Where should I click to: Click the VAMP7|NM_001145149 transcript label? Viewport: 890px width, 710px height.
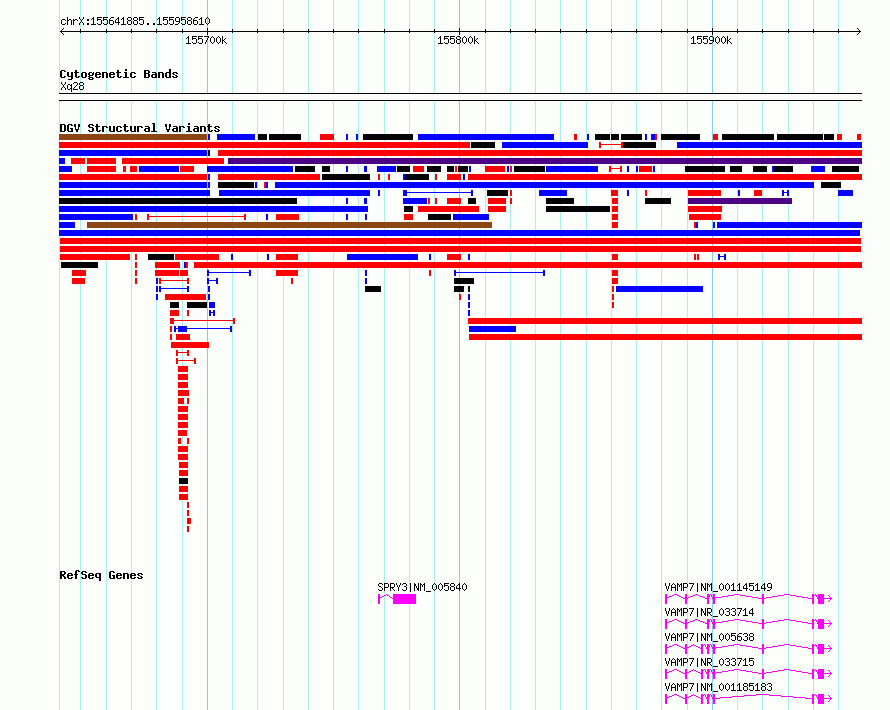[718, 587]
